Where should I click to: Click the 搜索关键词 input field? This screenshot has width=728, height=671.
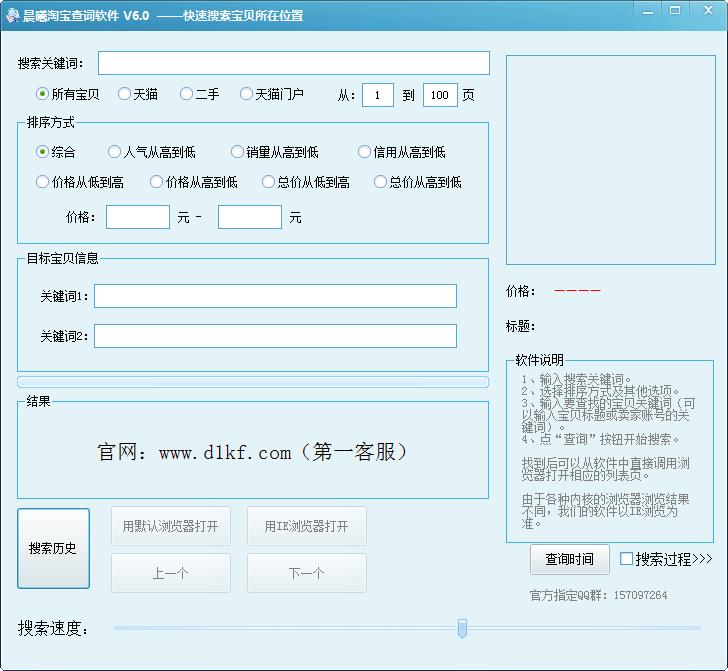293,63
